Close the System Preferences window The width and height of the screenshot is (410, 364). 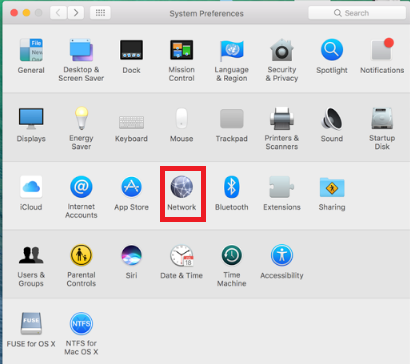tap(14, 13)
